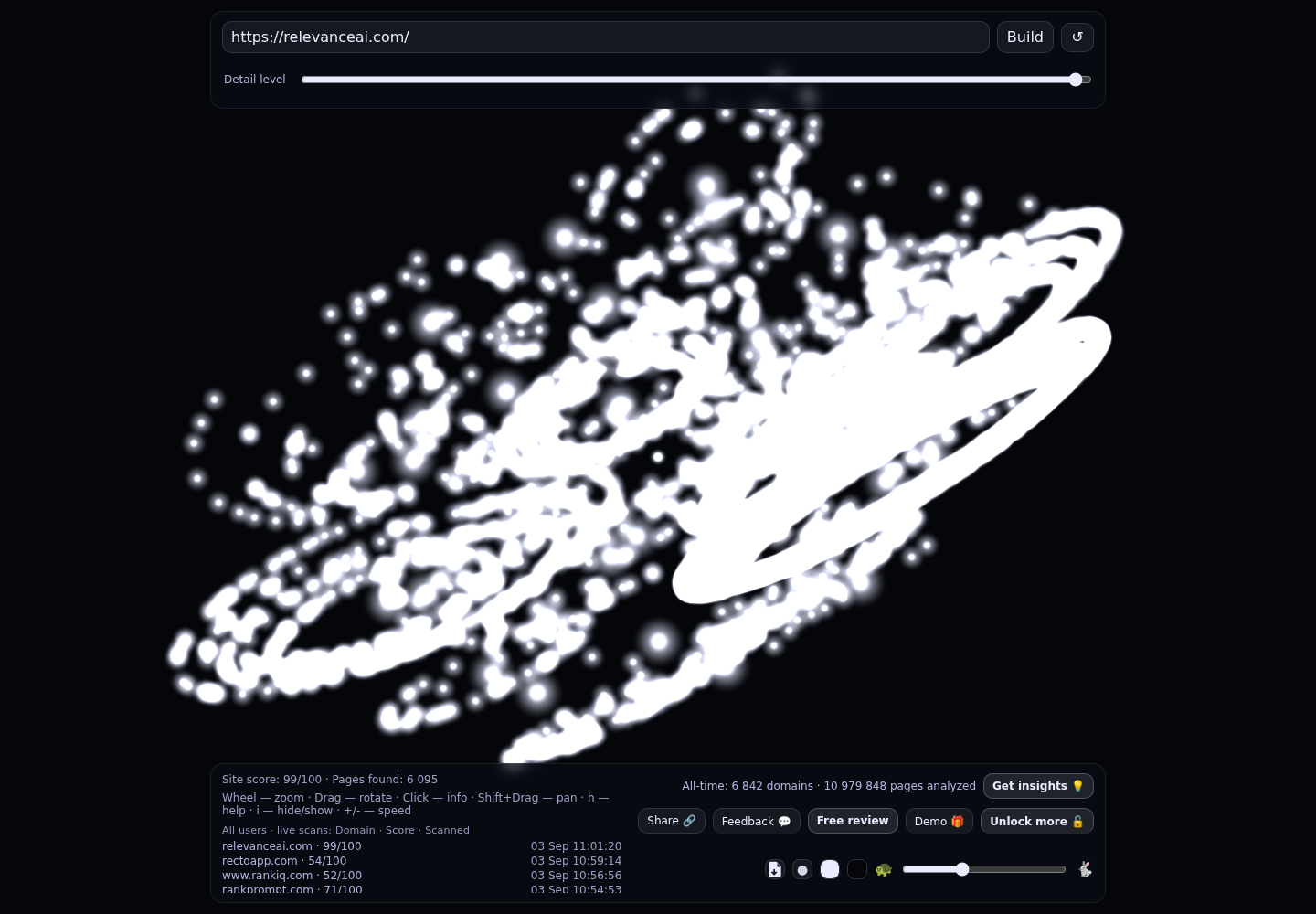Select the white color swatch

[830, 869]
